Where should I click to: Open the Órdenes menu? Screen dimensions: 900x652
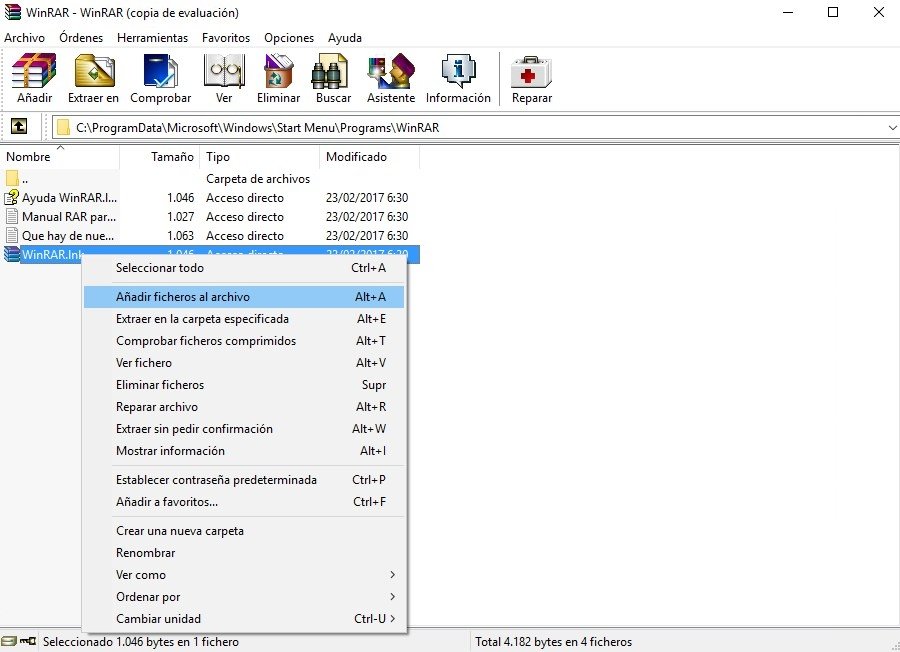(81, 38)
